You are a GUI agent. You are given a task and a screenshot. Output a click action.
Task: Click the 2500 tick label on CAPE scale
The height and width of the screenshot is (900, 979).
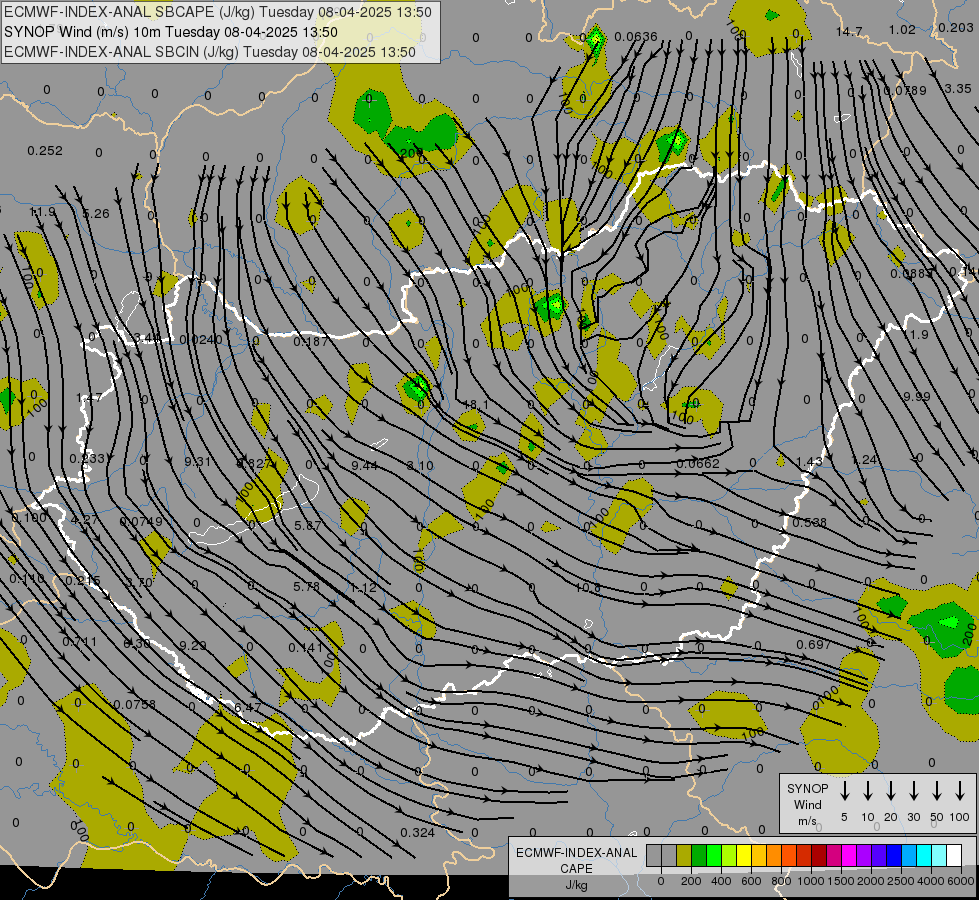coord(901,881)
